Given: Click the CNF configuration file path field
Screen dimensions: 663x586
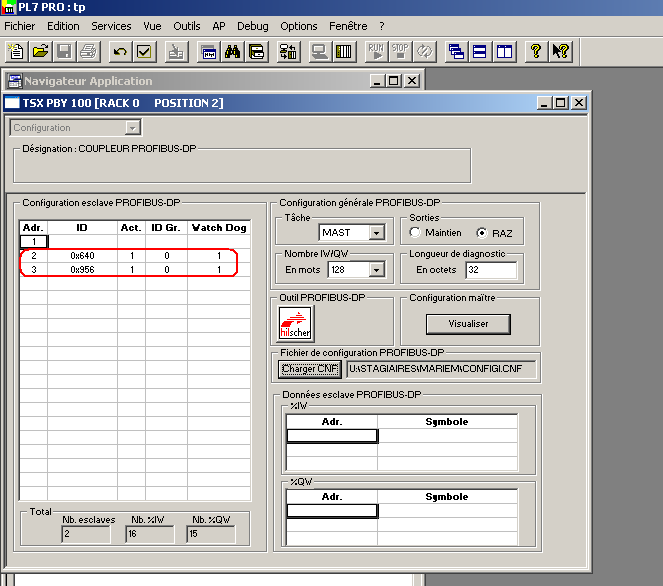Looking at the screenshot, I should [441, 369].
